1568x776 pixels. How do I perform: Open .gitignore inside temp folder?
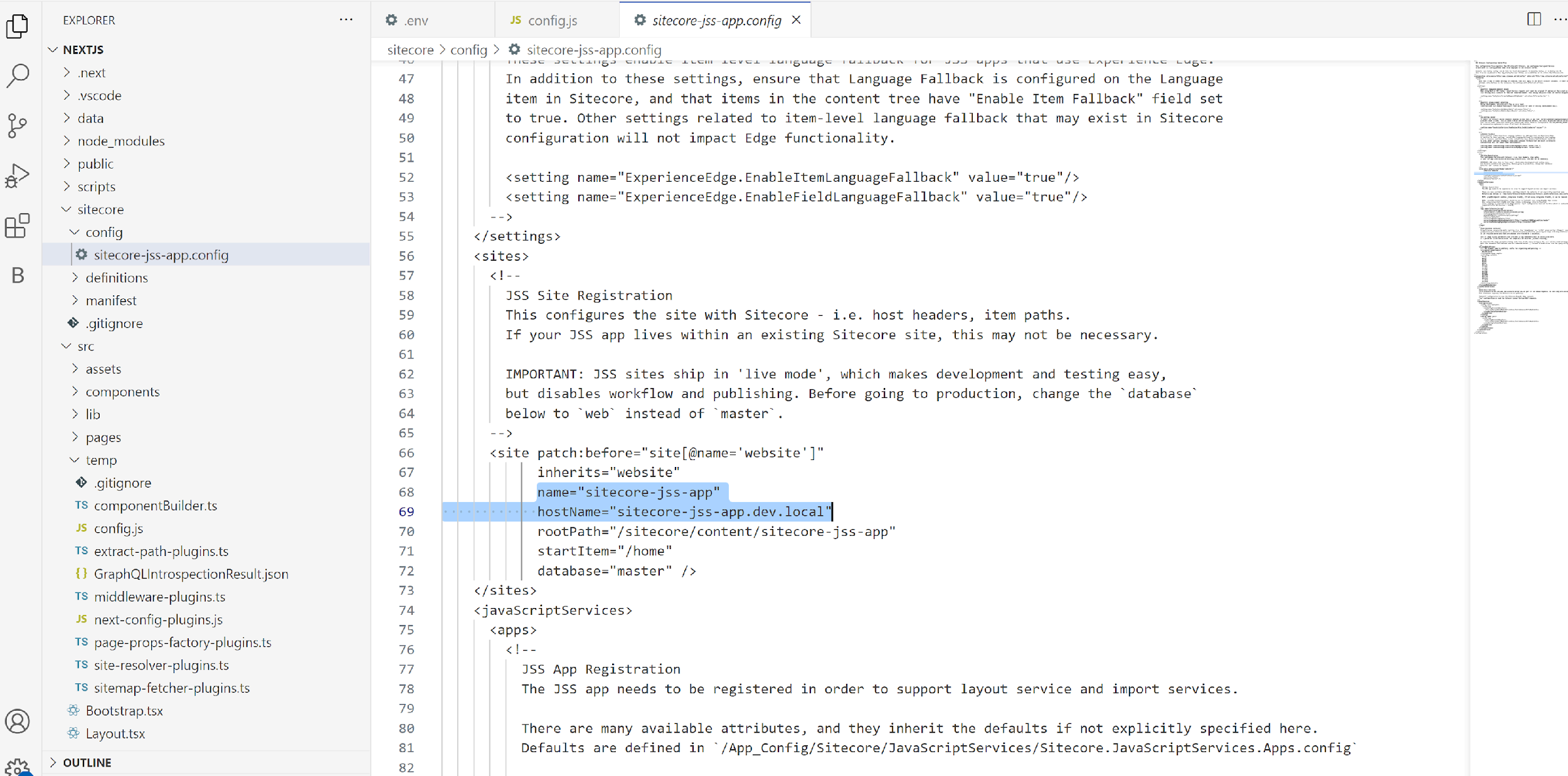pos(206,483)
